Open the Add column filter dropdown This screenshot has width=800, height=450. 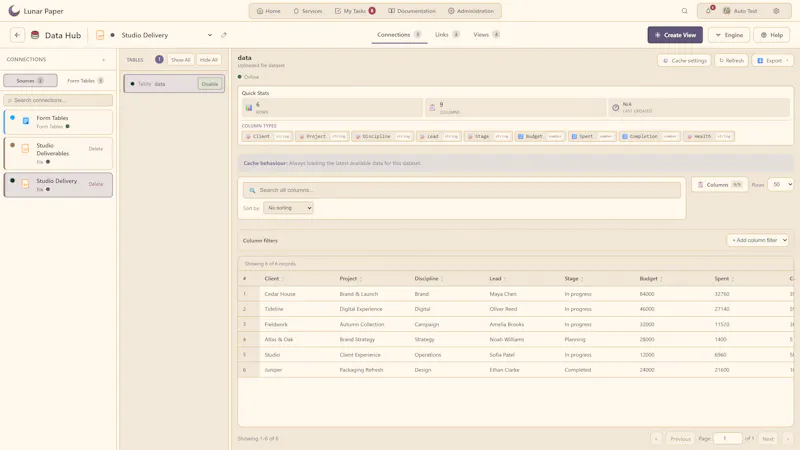tap(758, 240)
